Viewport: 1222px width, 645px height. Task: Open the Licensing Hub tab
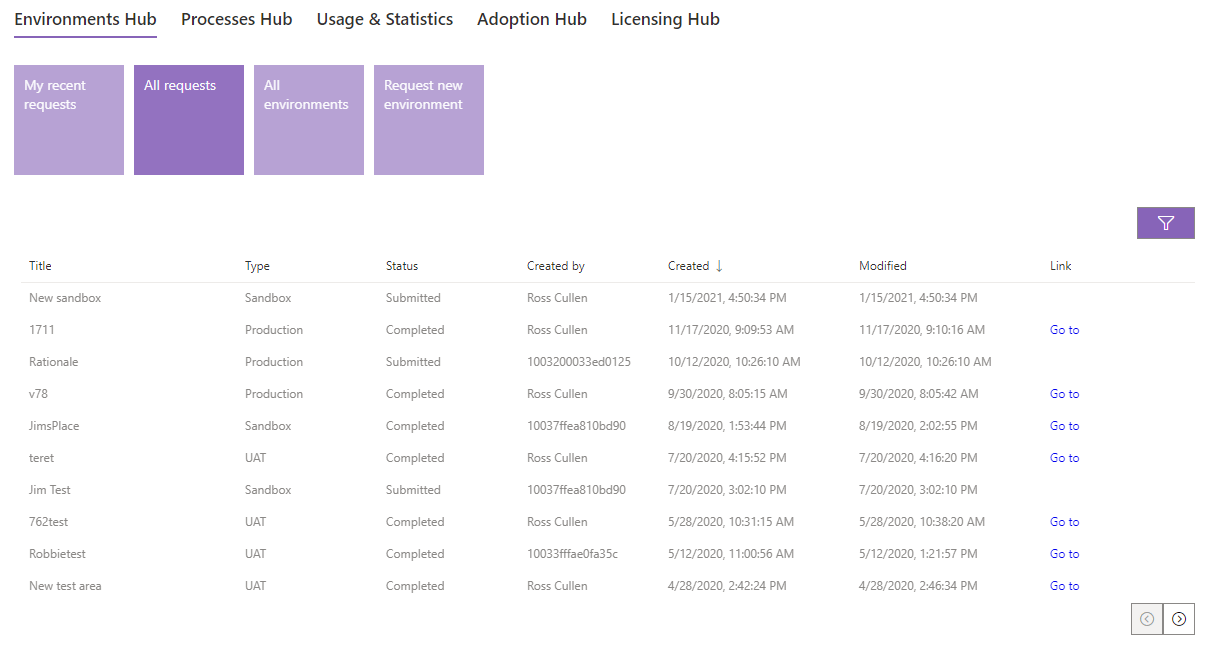(x=665, y=19)
